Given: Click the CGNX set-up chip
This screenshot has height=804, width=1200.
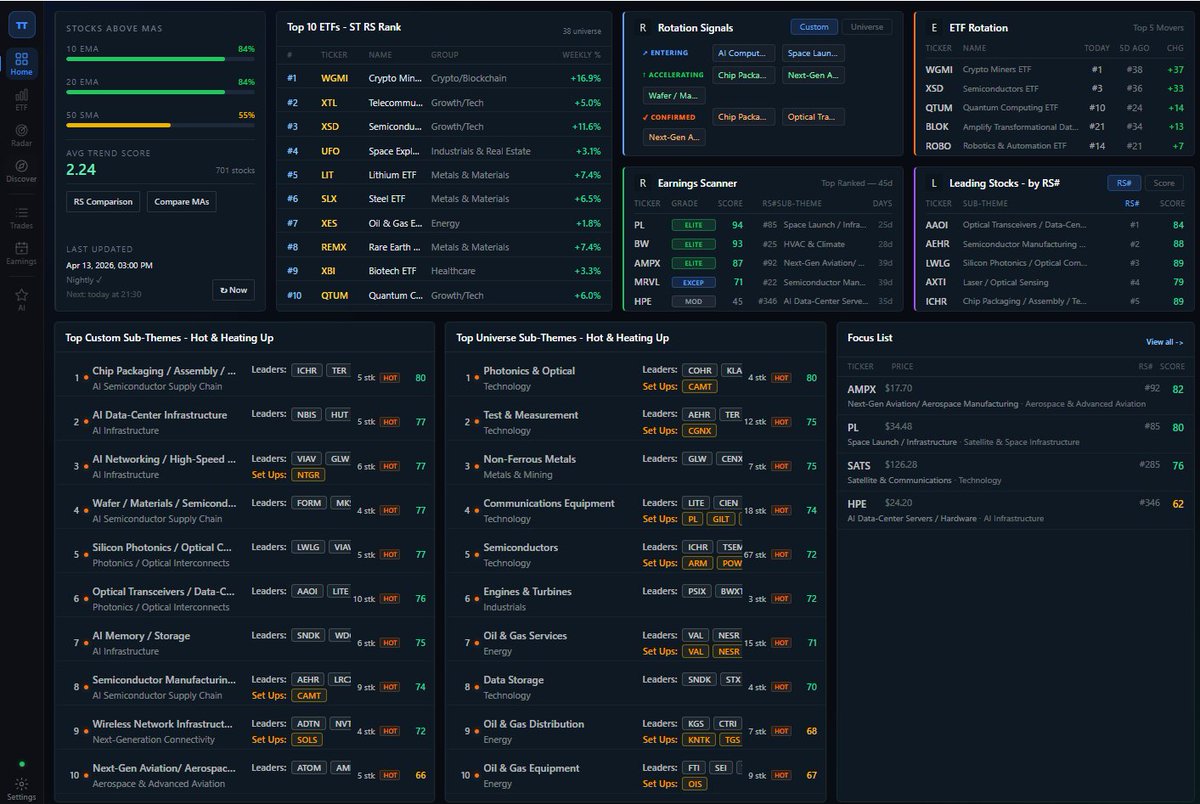Looking at the screenshot, I should [701, 430].
